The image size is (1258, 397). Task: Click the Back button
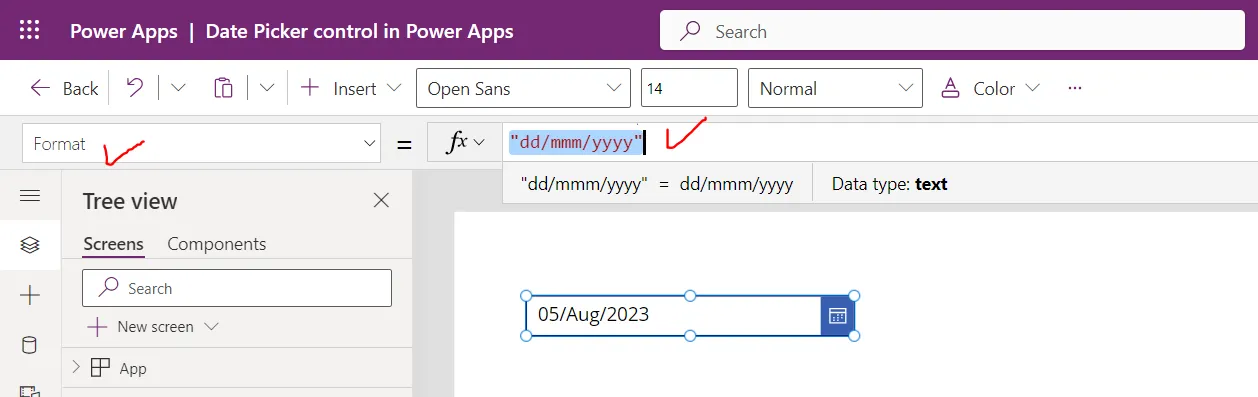tap(64, 88)
